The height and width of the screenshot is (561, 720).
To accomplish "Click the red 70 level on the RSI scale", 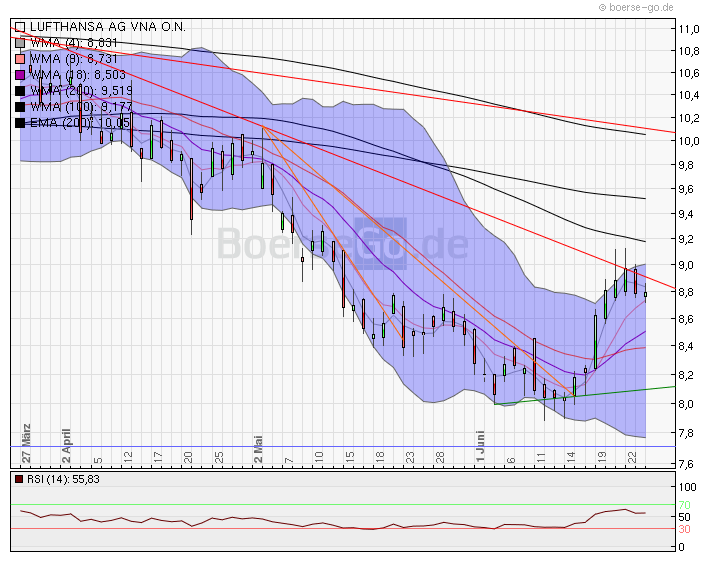I will (x=685, y=505).
